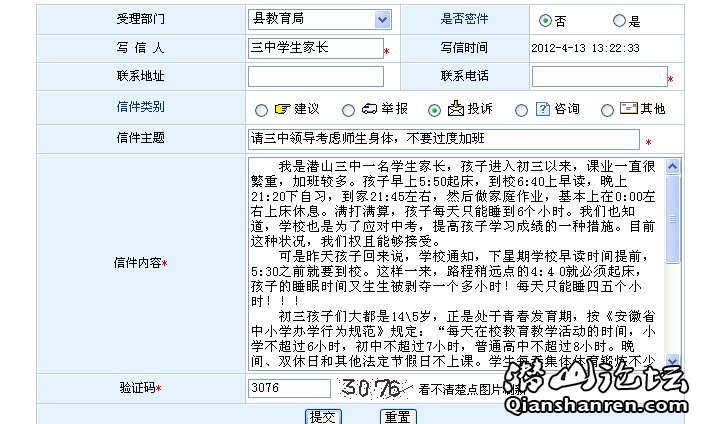Choose the 建议 letter type radio
701x424 pixels.
pos(261,110)
